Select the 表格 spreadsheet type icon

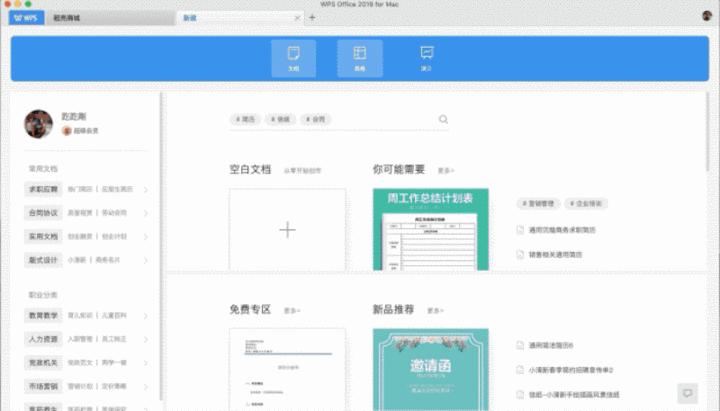360,58
